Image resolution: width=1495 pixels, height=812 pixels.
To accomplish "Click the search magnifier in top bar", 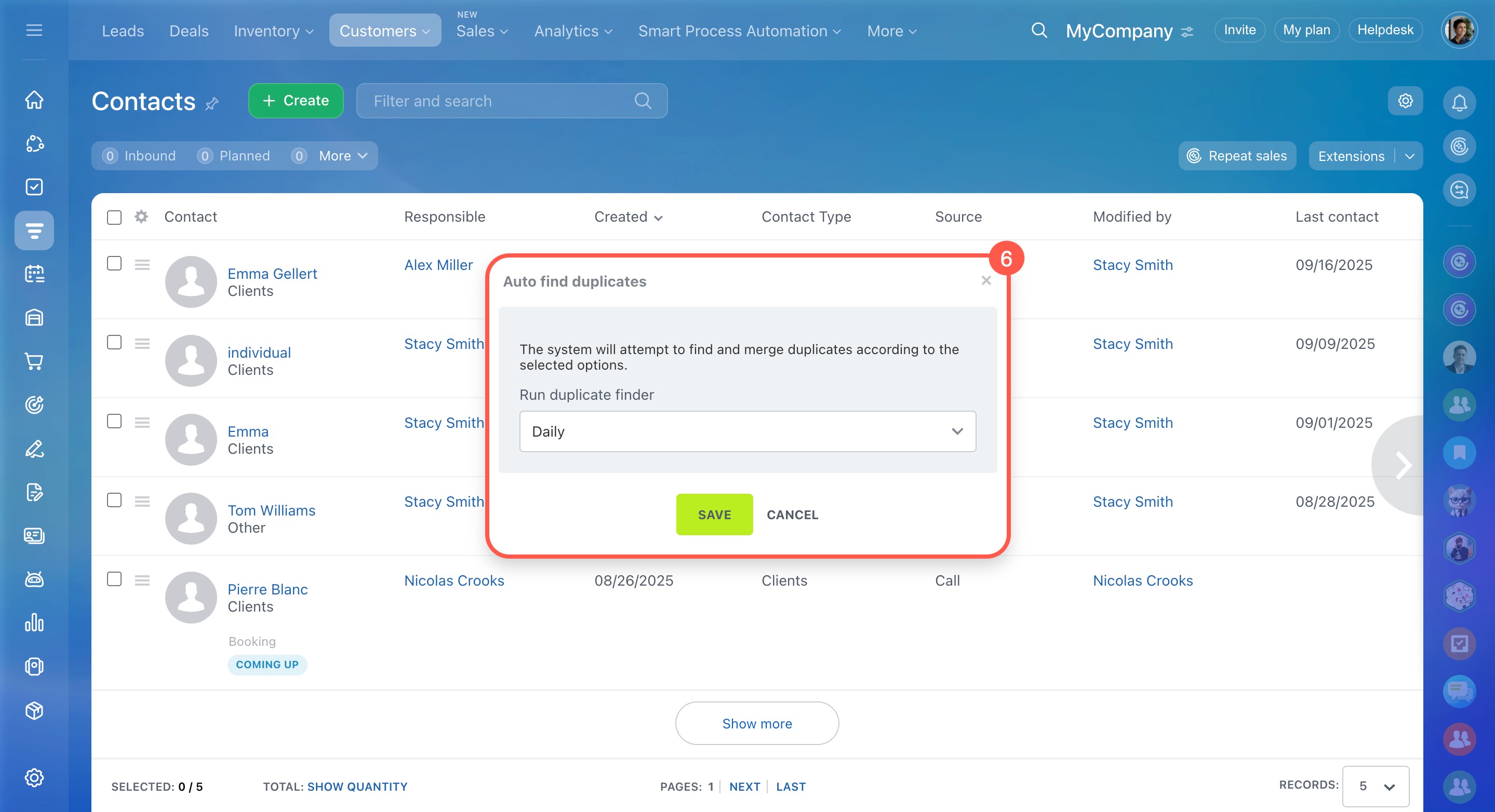I will coord(1039,30).
